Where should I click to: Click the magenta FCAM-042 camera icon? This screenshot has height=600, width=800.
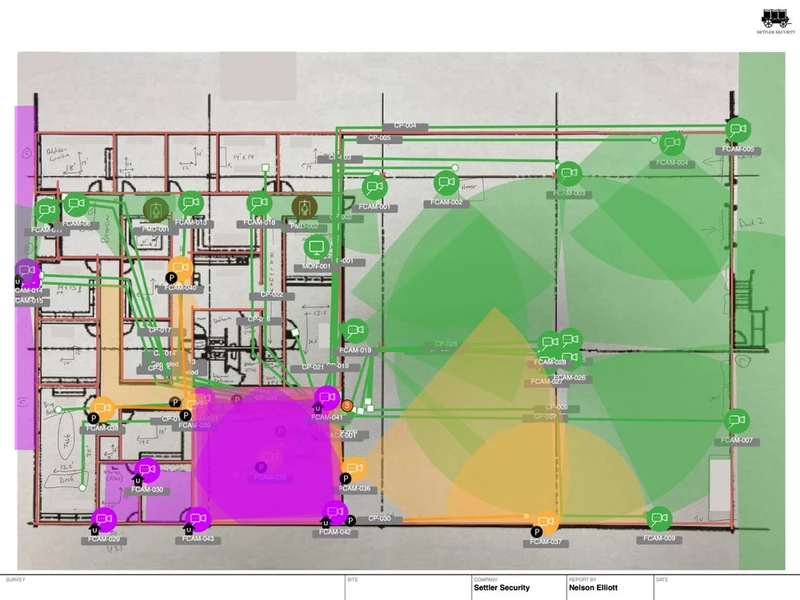(335, 513)
